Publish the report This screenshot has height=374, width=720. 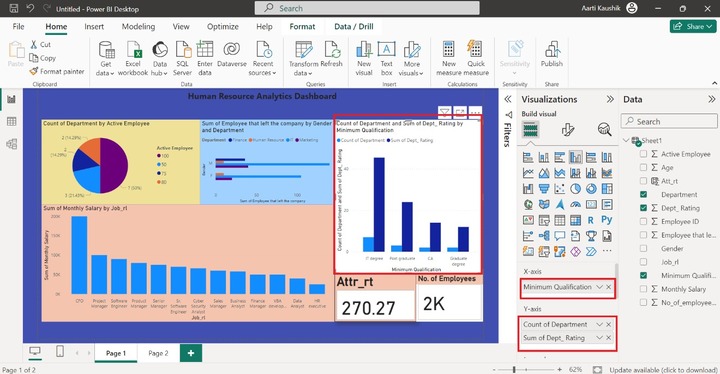coord(551,54)
